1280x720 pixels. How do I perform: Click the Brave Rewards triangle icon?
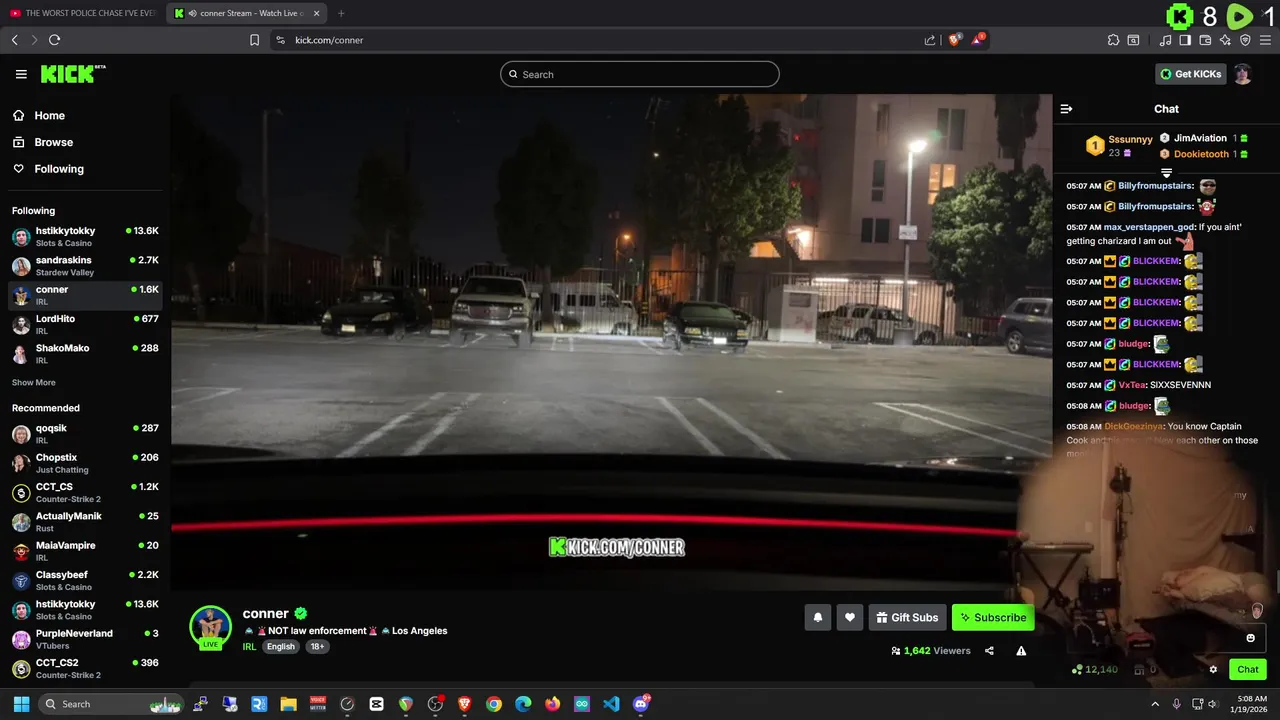click(x=979, y=40)
